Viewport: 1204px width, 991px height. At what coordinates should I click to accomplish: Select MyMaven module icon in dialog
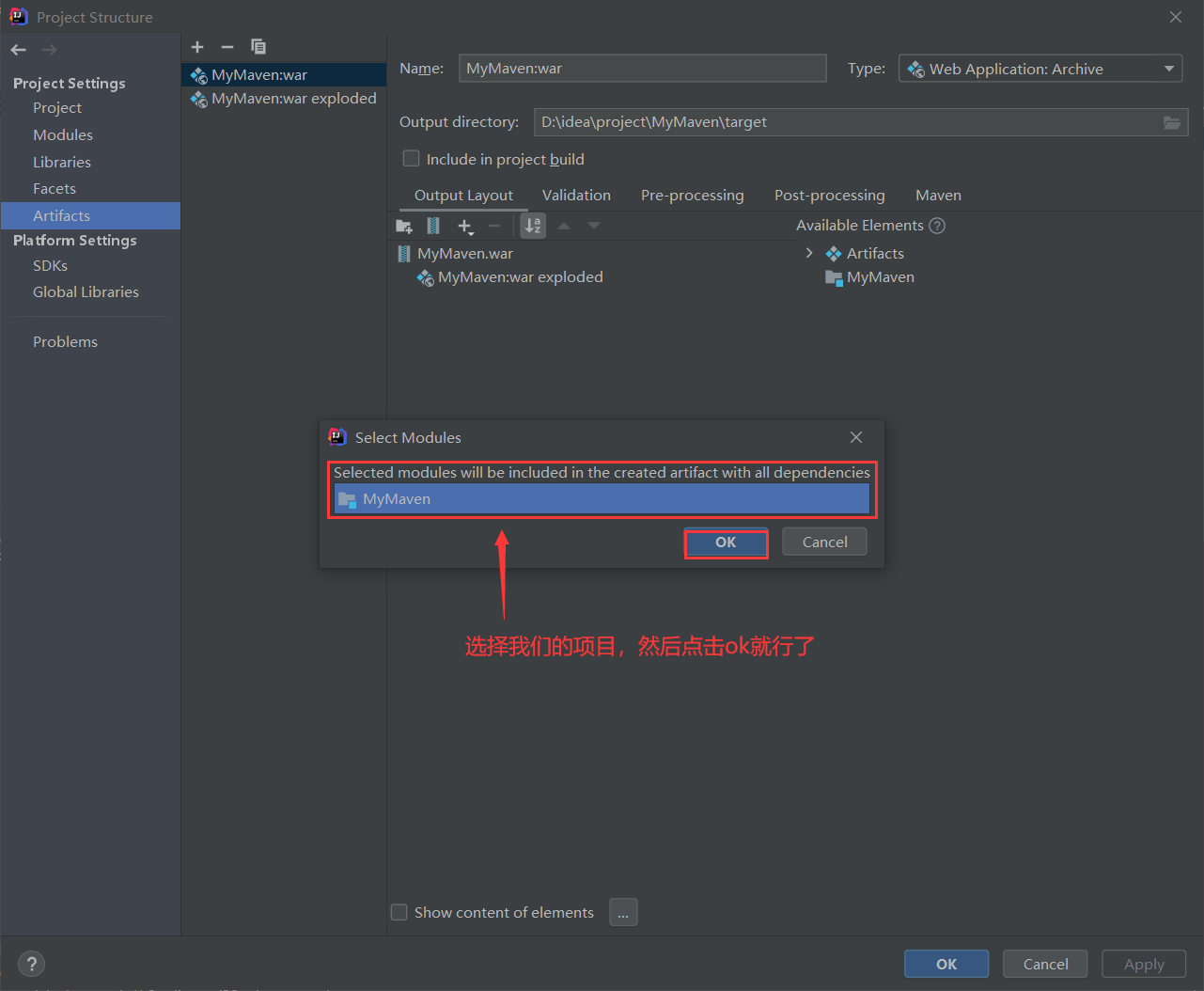pyautogui.click(x=347, y=499)
